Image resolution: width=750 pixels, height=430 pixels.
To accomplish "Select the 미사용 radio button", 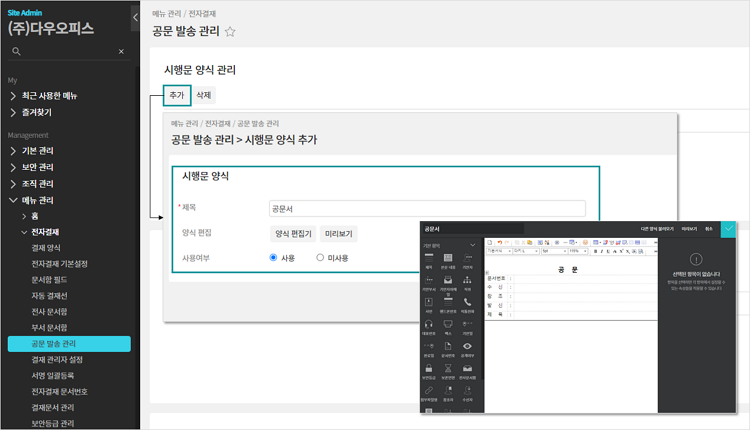I will (320, 258).
